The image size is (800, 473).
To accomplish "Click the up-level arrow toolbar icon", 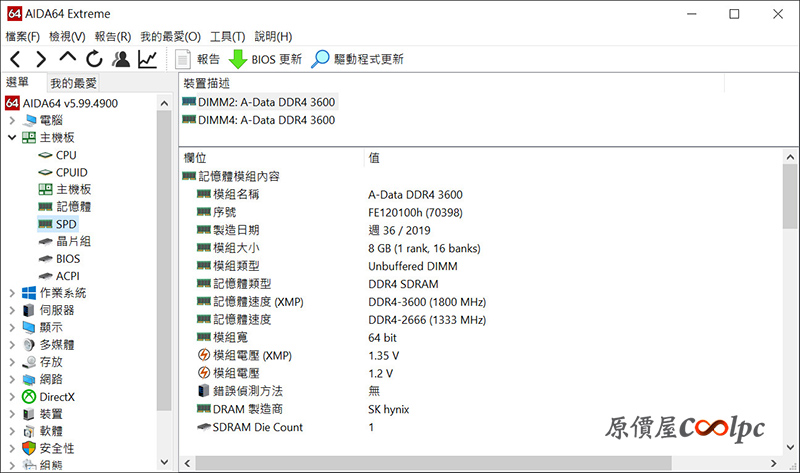I will coord(67,57).
